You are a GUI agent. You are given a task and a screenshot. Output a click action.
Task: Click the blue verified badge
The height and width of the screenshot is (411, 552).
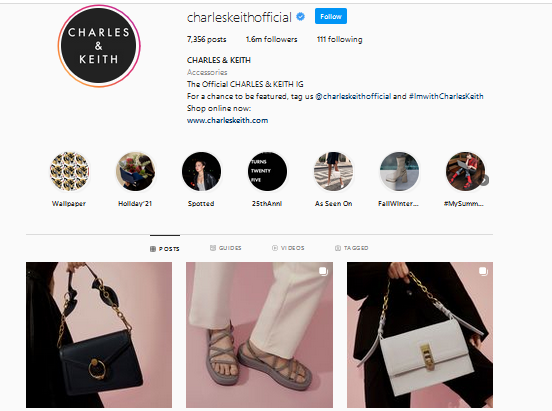click(x=300, y=17)
